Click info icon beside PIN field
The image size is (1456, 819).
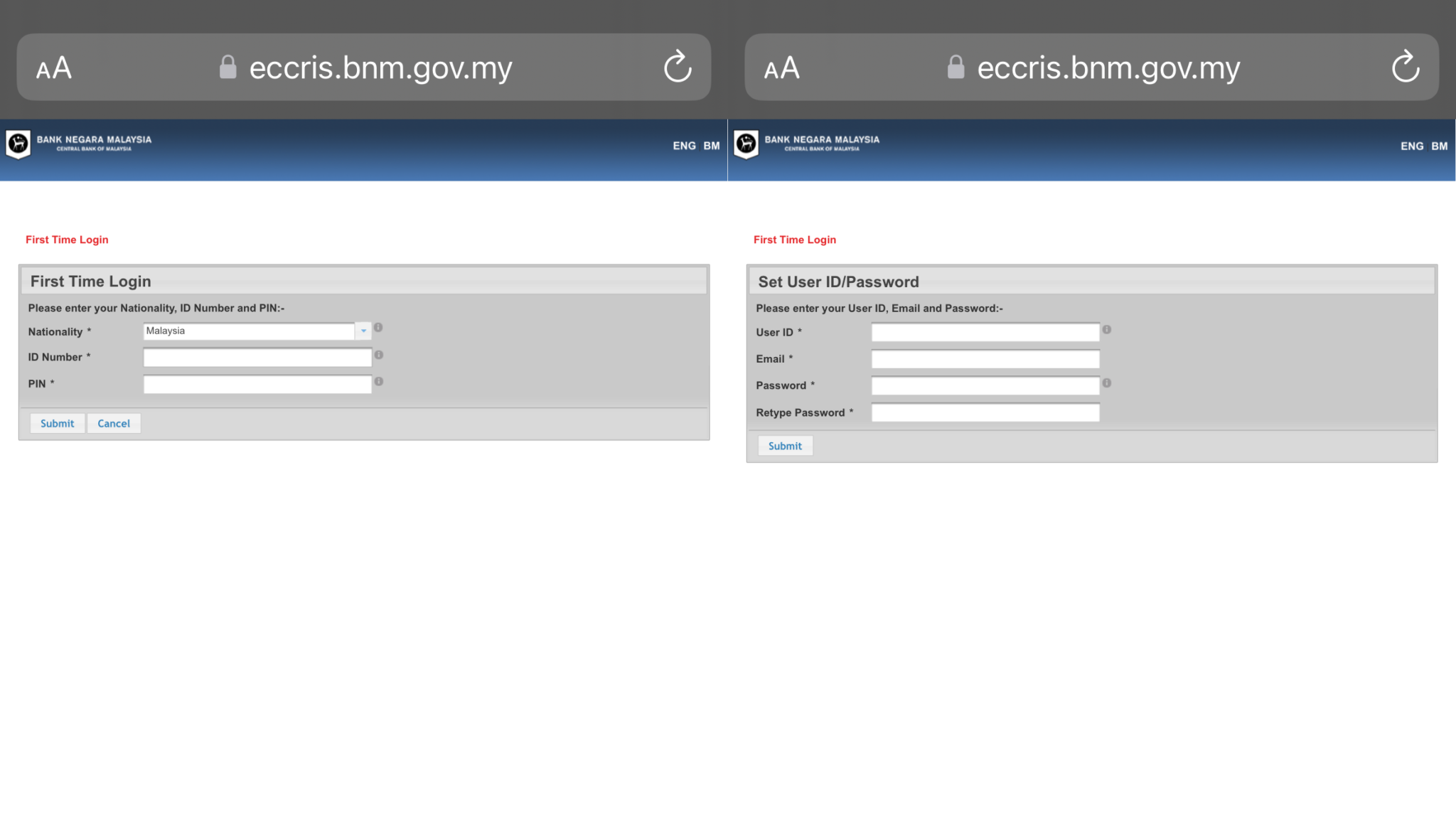pos(379,382)
